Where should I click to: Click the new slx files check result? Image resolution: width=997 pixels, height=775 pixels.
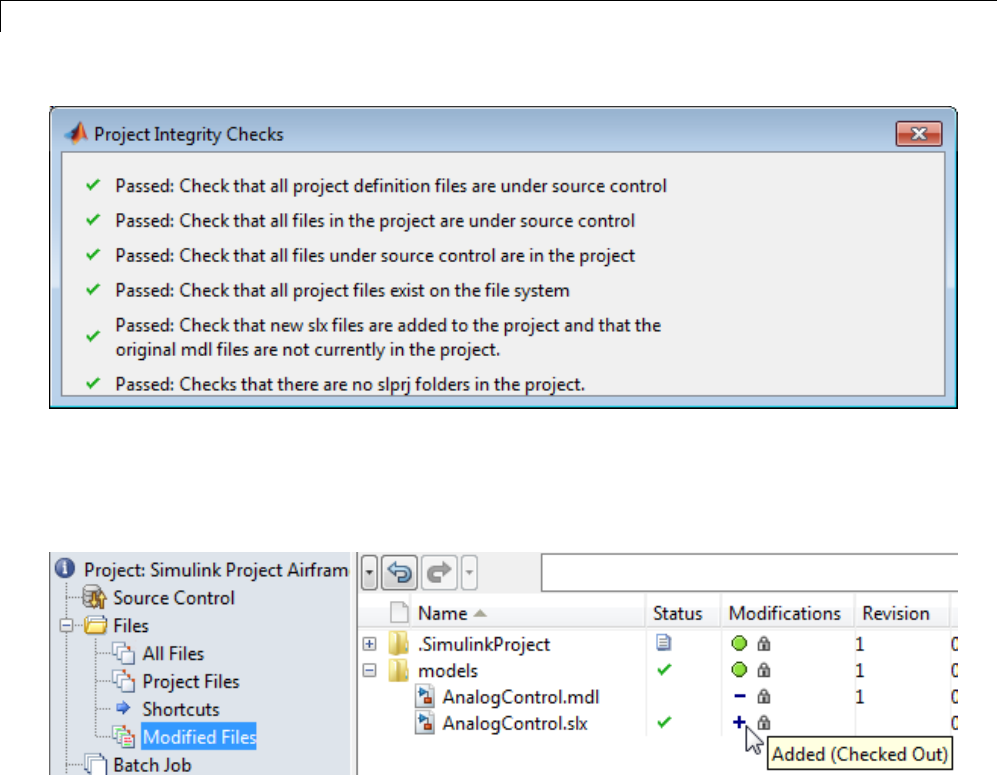pyautogui.click(x=388, y=337)
